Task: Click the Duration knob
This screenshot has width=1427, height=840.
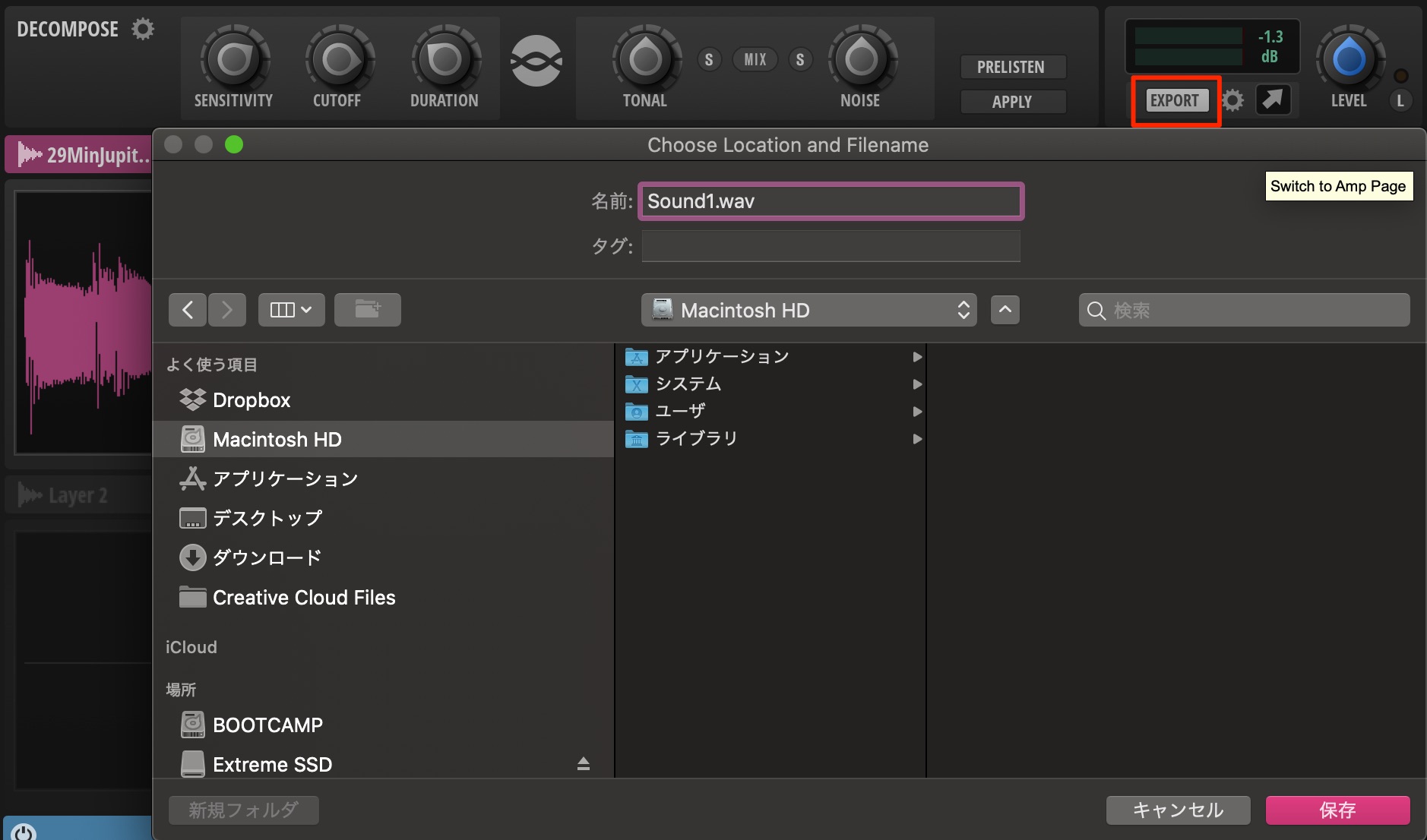Action: pyautogui.click(x=445, y=58)
